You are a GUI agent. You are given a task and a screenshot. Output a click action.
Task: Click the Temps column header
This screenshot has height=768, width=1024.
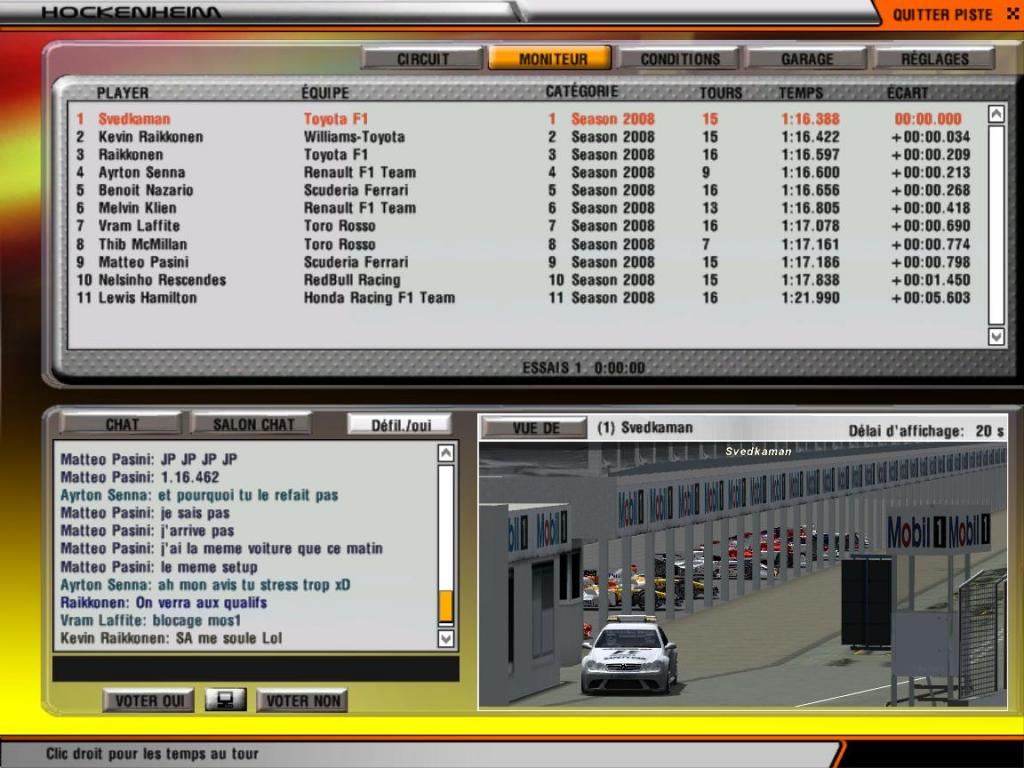click(x=801, y=93)
